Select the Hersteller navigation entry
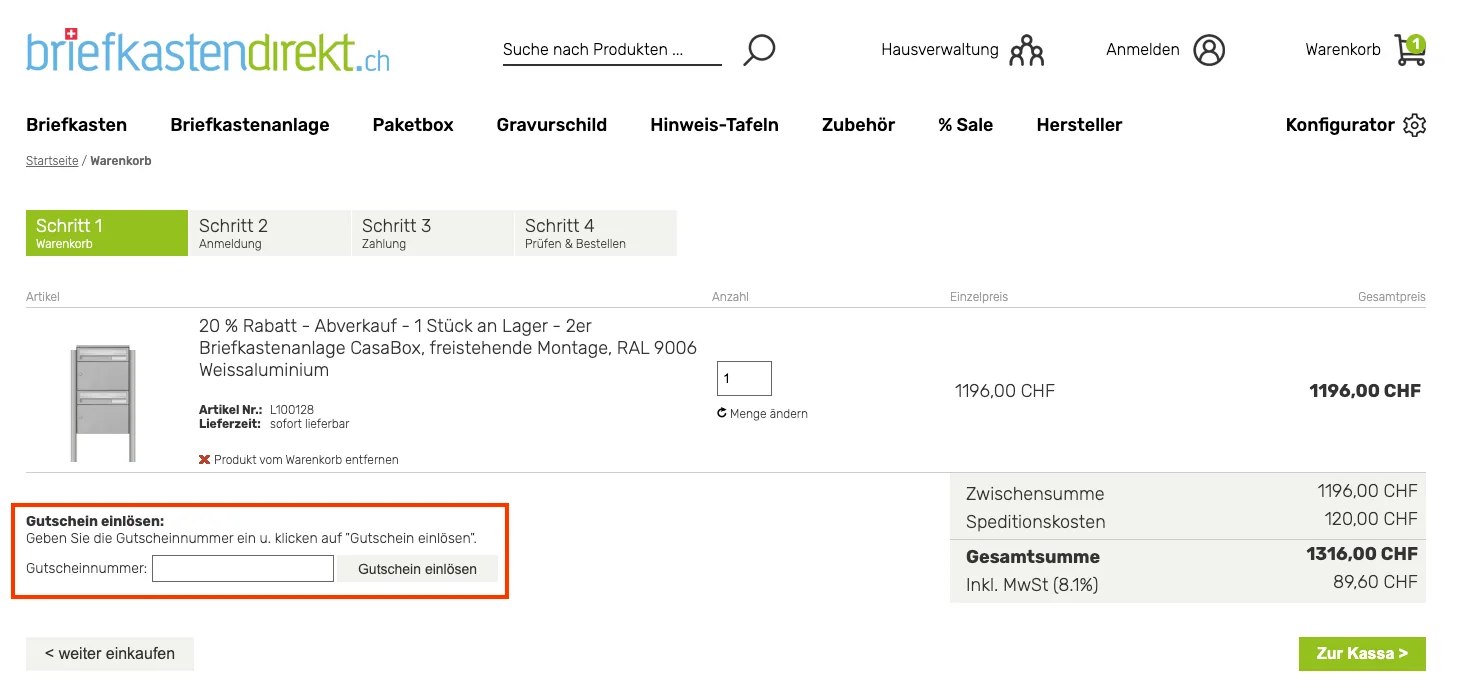Viewport: 1466px width, 692px height. [1079, 125]
